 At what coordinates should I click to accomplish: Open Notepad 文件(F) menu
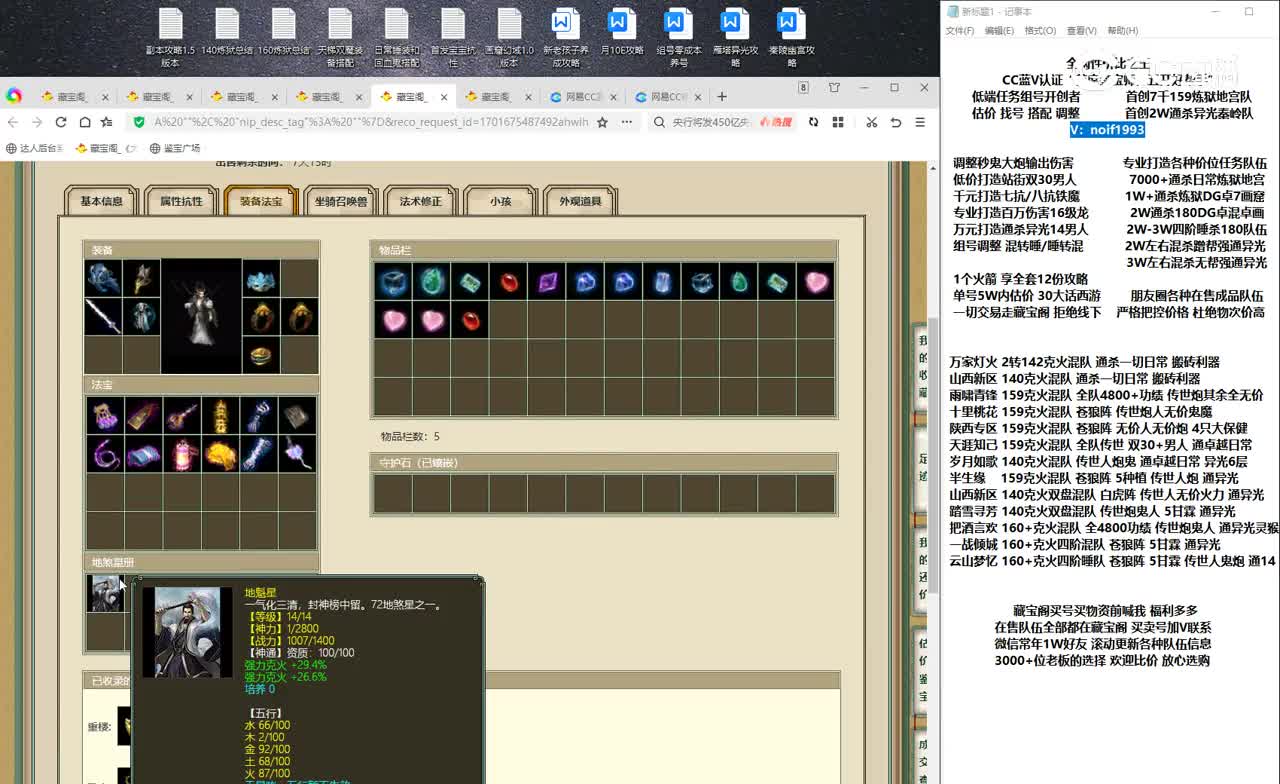point(960,31)
